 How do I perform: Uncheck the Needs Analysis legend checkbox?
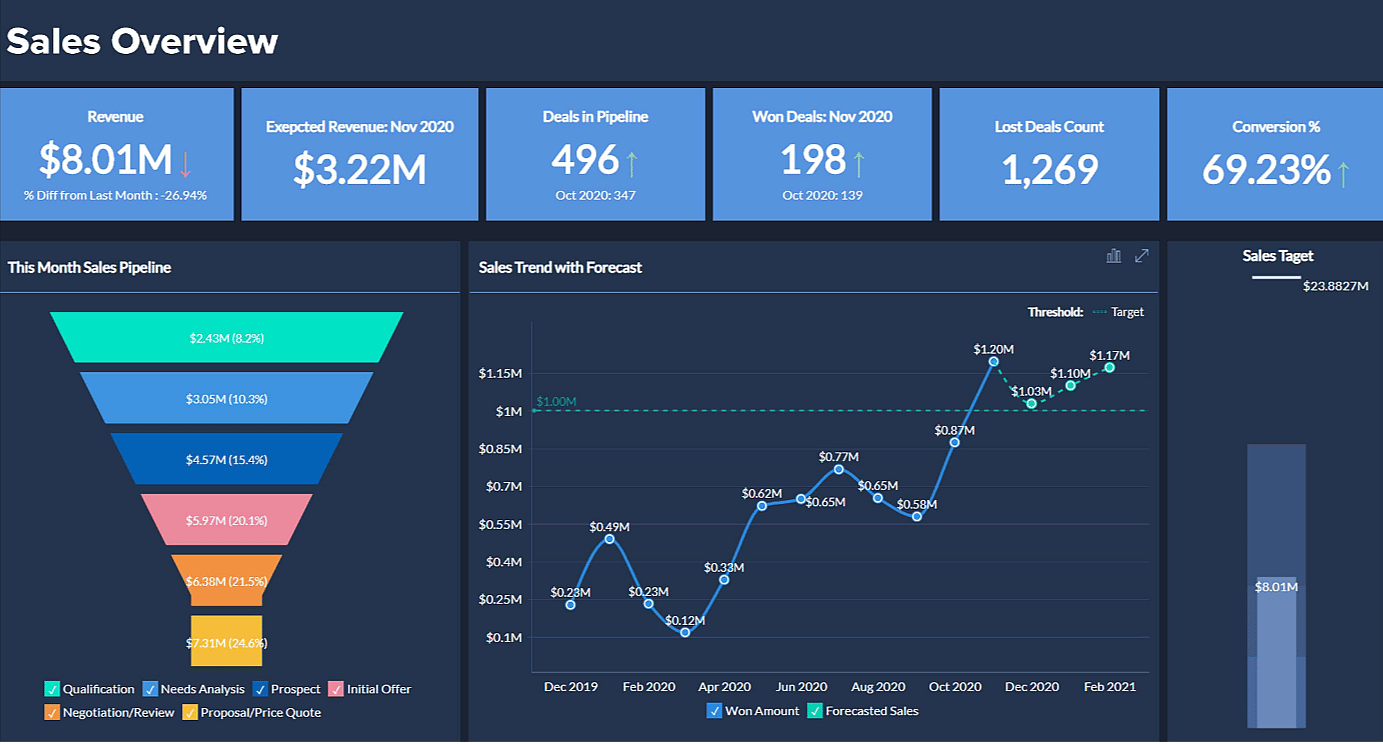(x=151, y=689)
